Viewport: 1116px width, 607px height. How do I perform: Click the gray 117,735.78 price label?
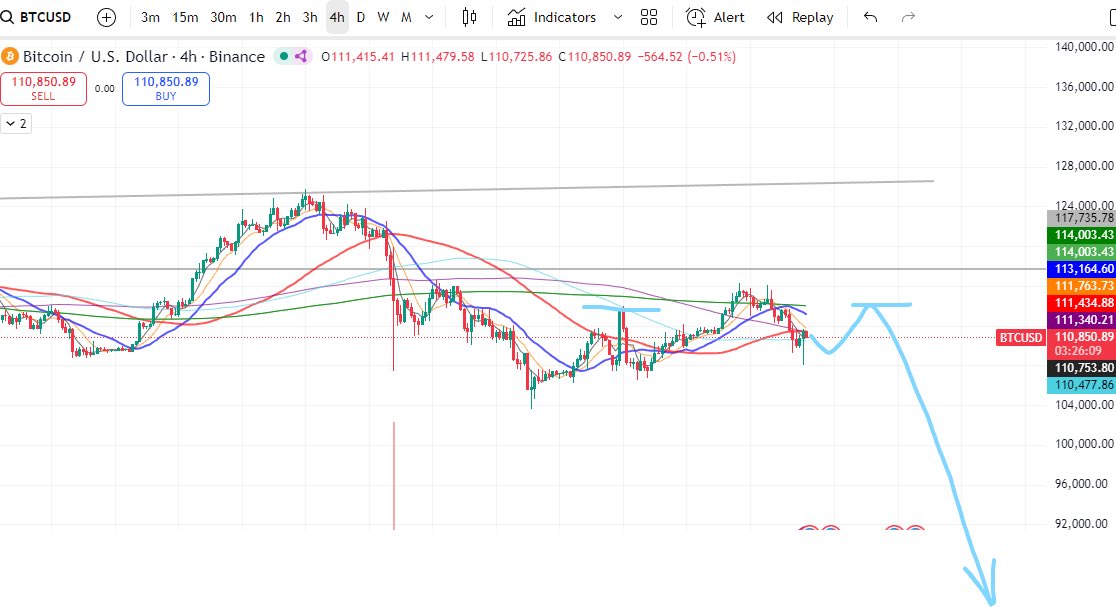click(x=1081, y=218)
